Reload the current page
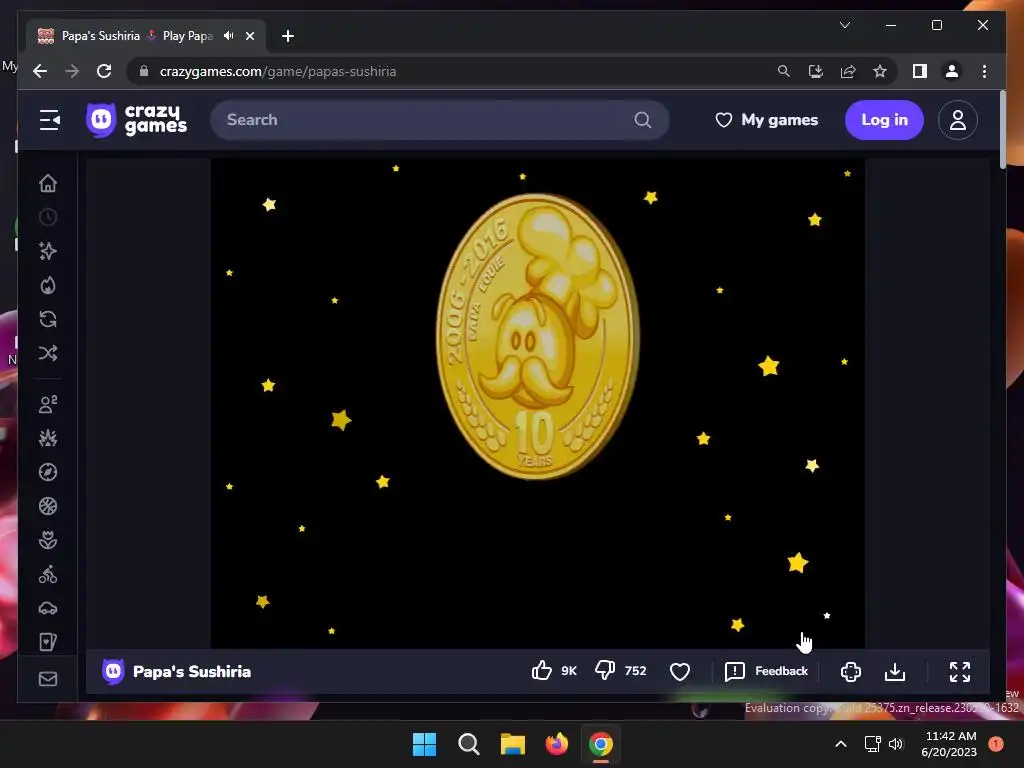Image resolution: width=1024 pixels, height=768 pixels. [x=104, y=71]
